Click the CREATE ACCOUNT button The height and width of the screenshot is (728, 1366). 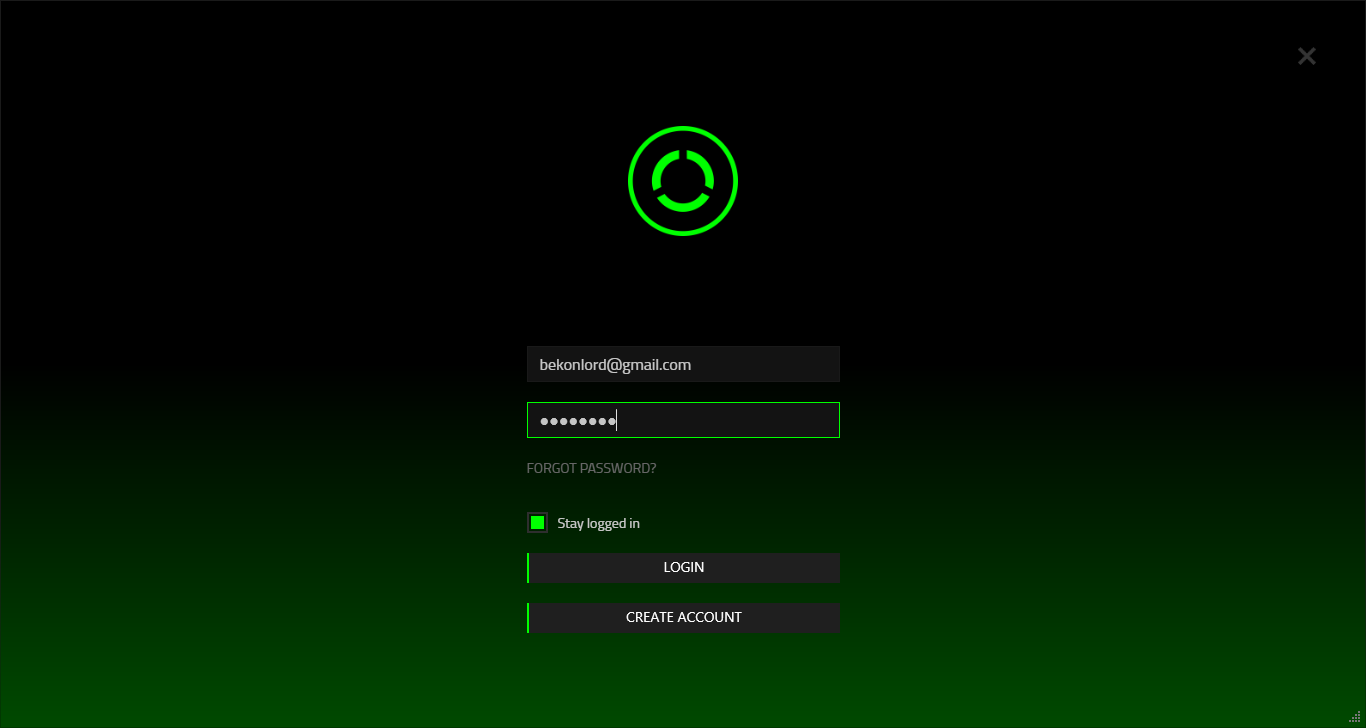click(683, 618)
